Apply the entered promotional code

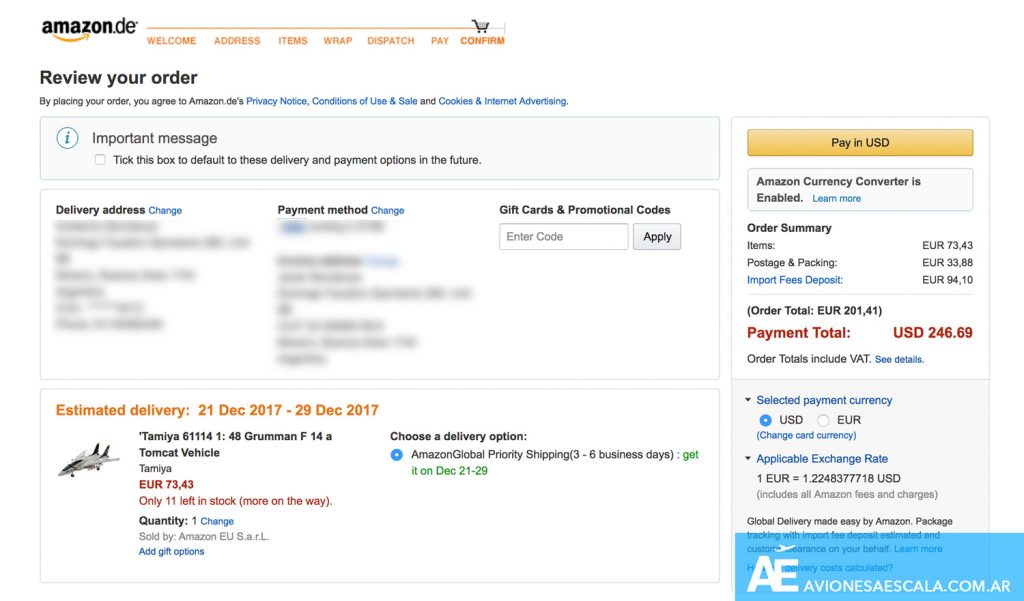(x=657, y=237)
